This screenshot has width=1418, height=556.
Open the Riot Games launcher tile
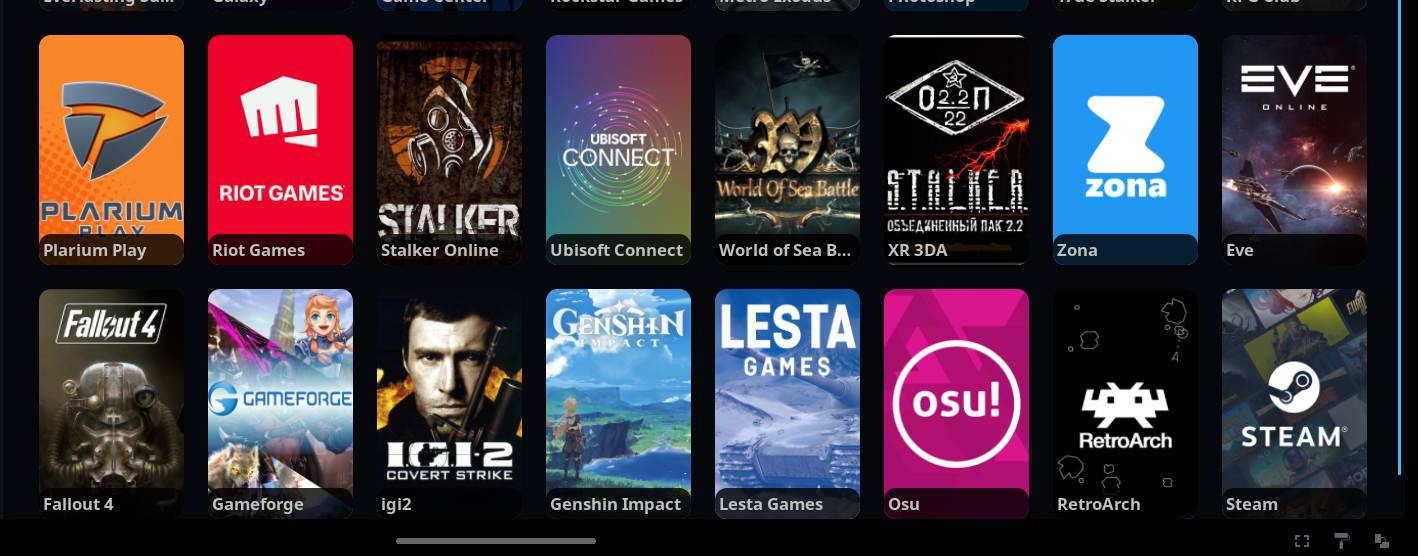[x=280, y=150]
